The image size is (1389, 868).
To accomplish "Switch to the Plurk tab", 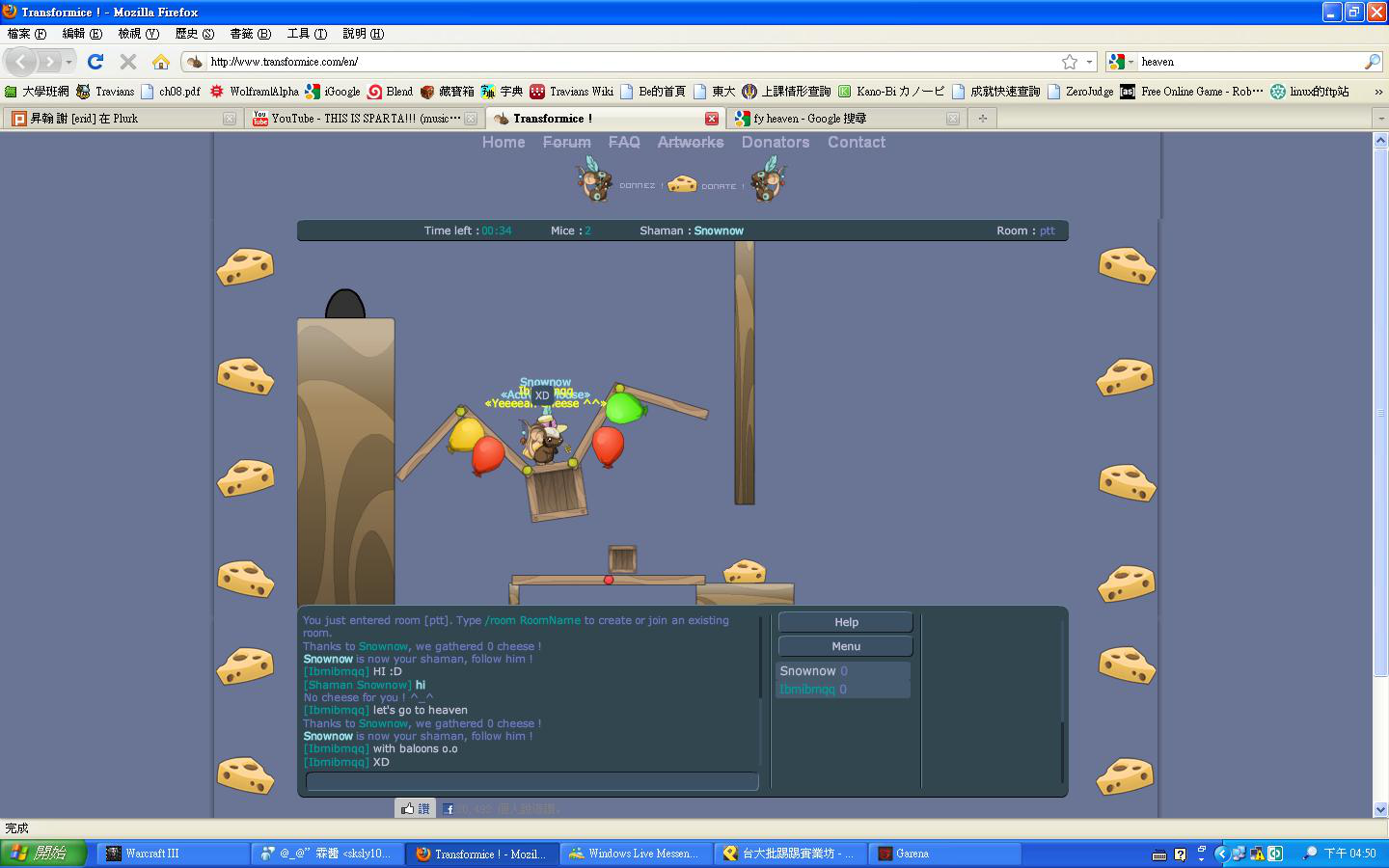I will [x=122, y=119].
